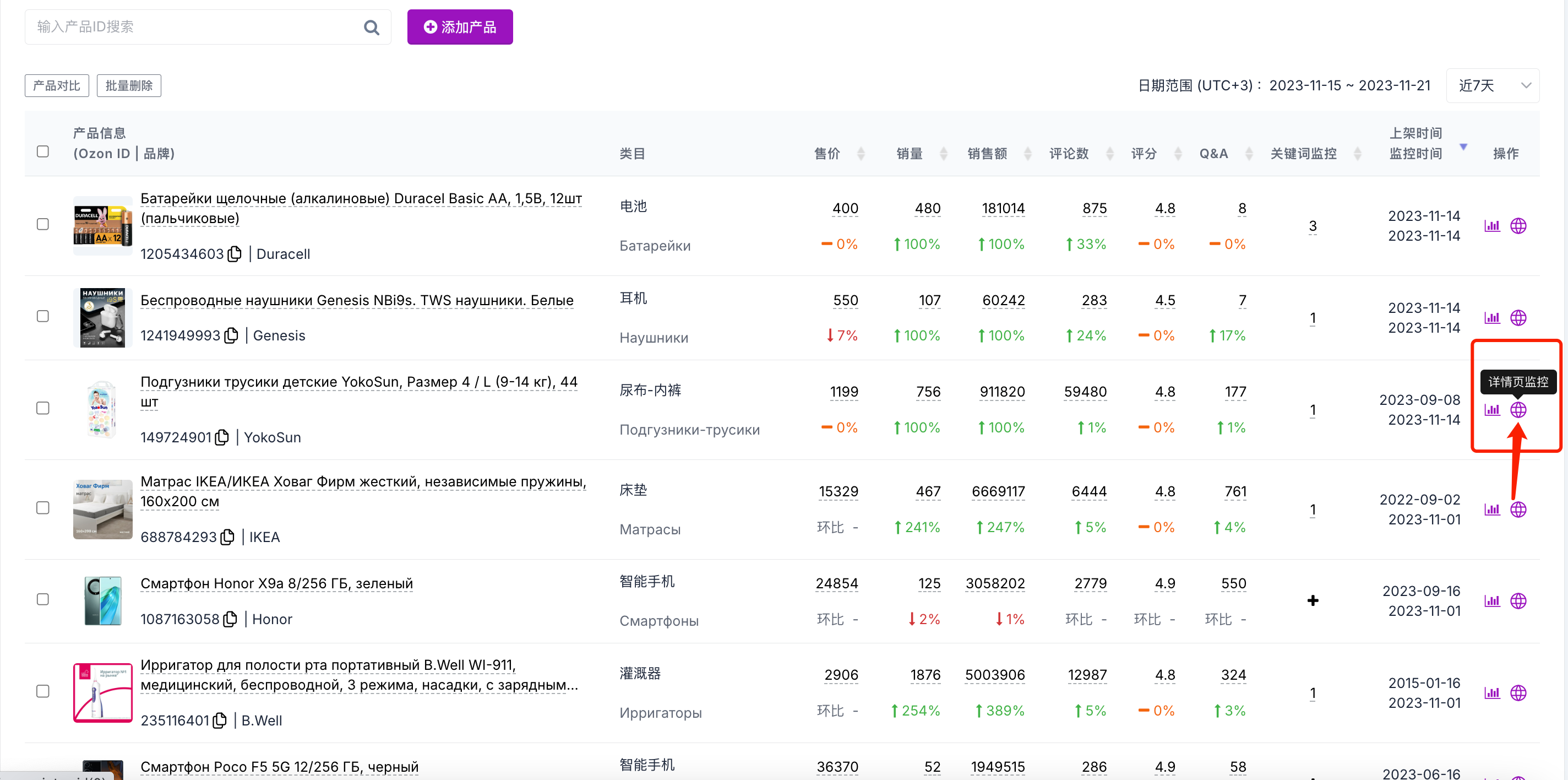
Task: Copy Ozon ID 688784293
Action: (x=227, y=537)
